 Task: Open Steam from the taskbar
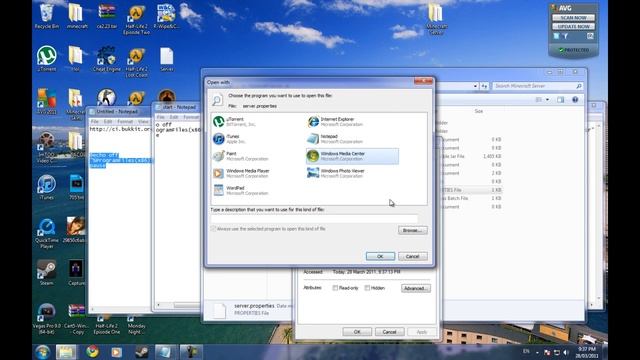[142, 352]
